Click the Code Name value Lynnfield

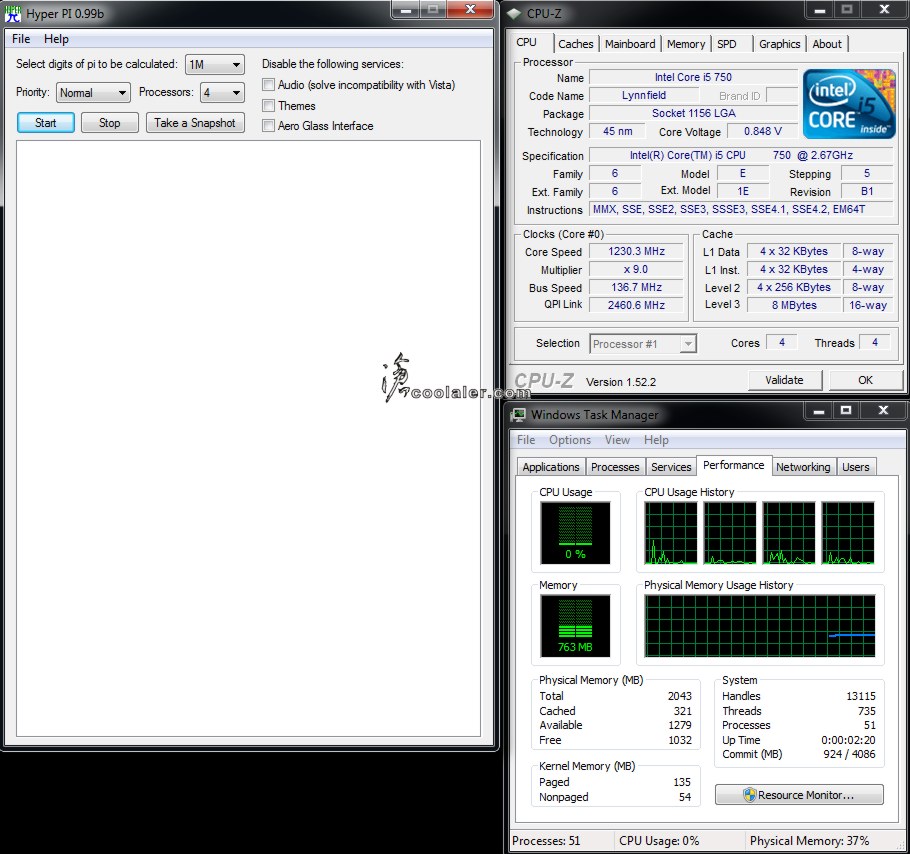pyautogui.click(x=644, y=95)
